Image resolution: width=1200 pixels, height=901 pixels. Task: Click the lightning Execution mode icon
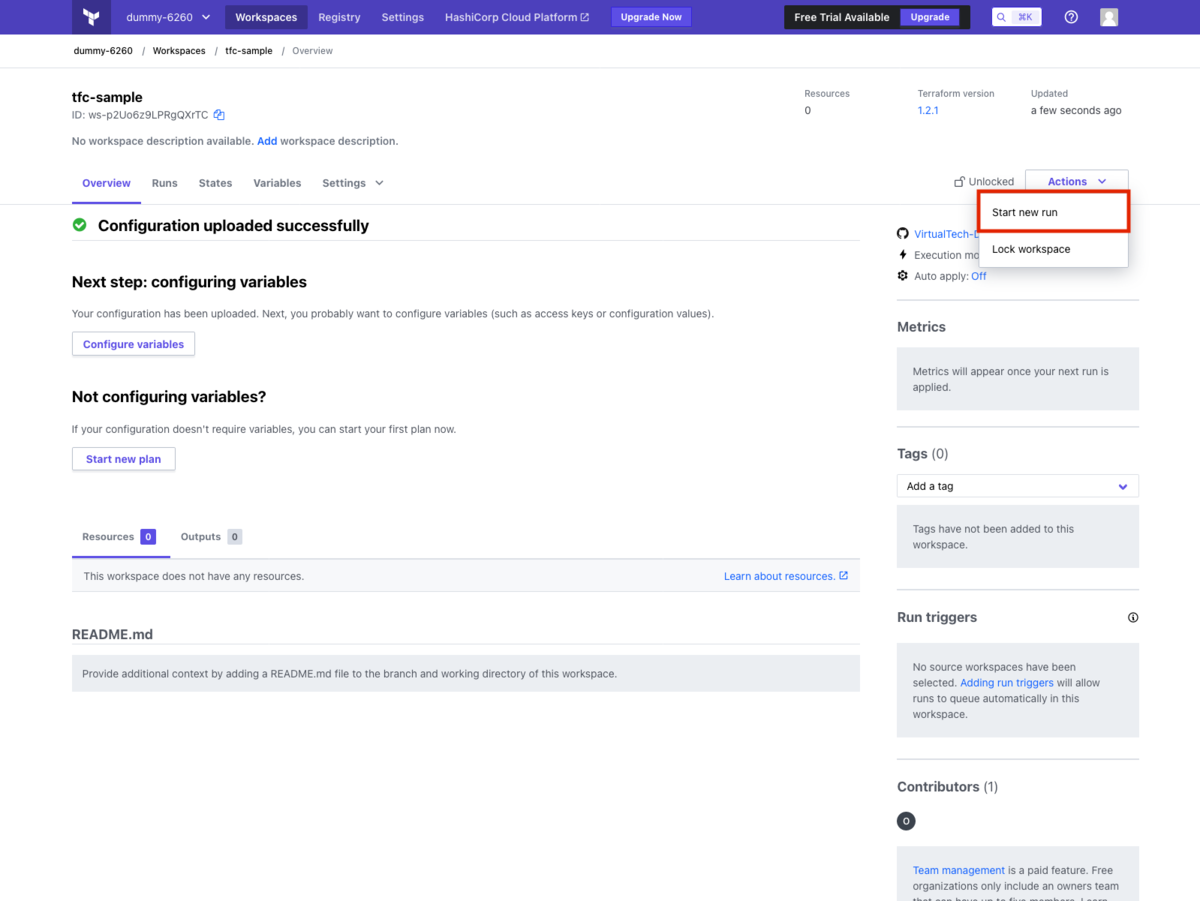click(903, 255)
